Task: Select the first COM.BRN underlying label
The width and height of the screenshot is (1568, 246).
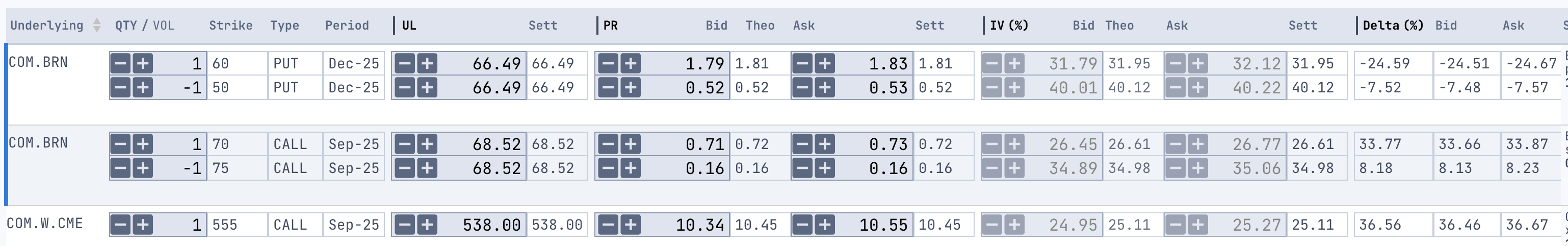Action: pyautogui.click(x=38, y=62)
